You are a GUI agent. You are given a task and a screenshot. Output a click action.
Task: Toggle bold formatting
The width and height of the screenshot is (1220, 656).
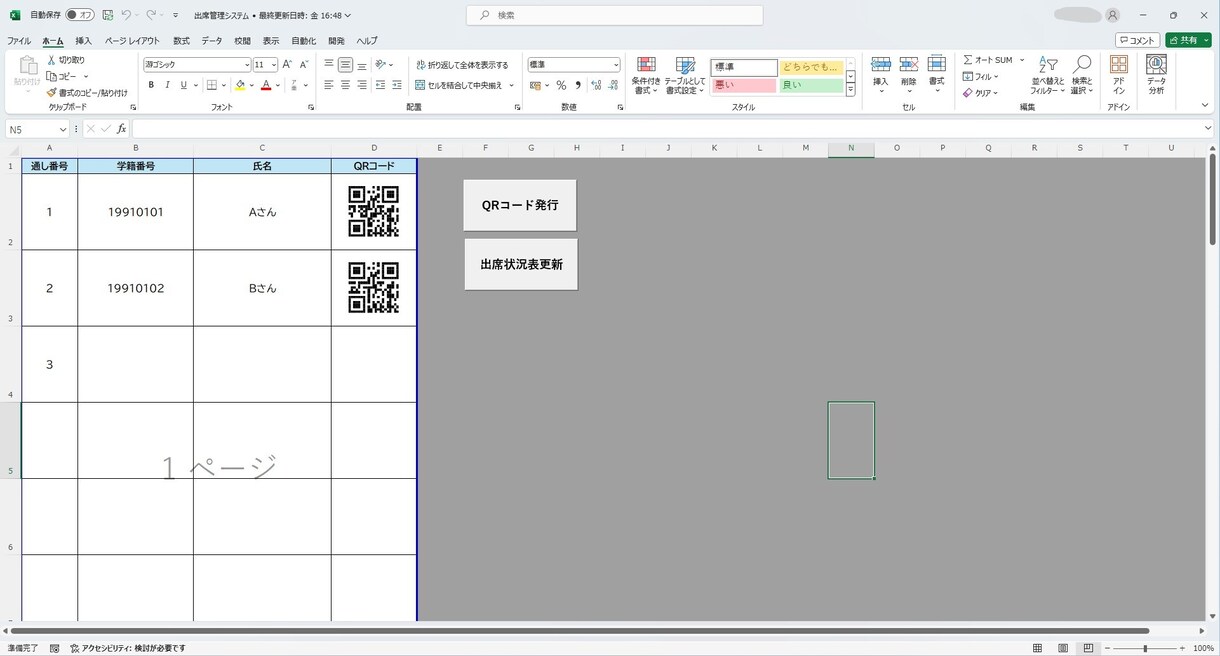click(x=151, y=85)
